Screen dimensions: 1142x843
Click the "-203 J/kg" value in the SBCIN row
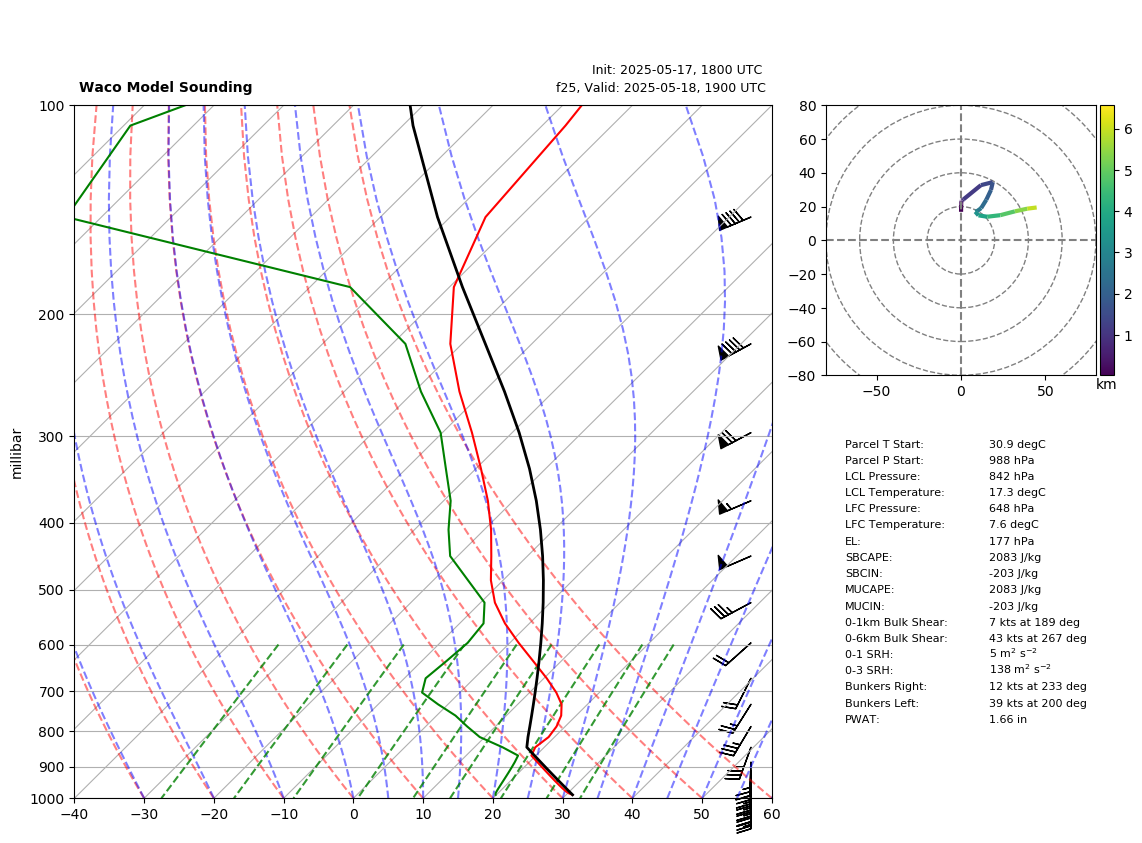click(1013, 573)
